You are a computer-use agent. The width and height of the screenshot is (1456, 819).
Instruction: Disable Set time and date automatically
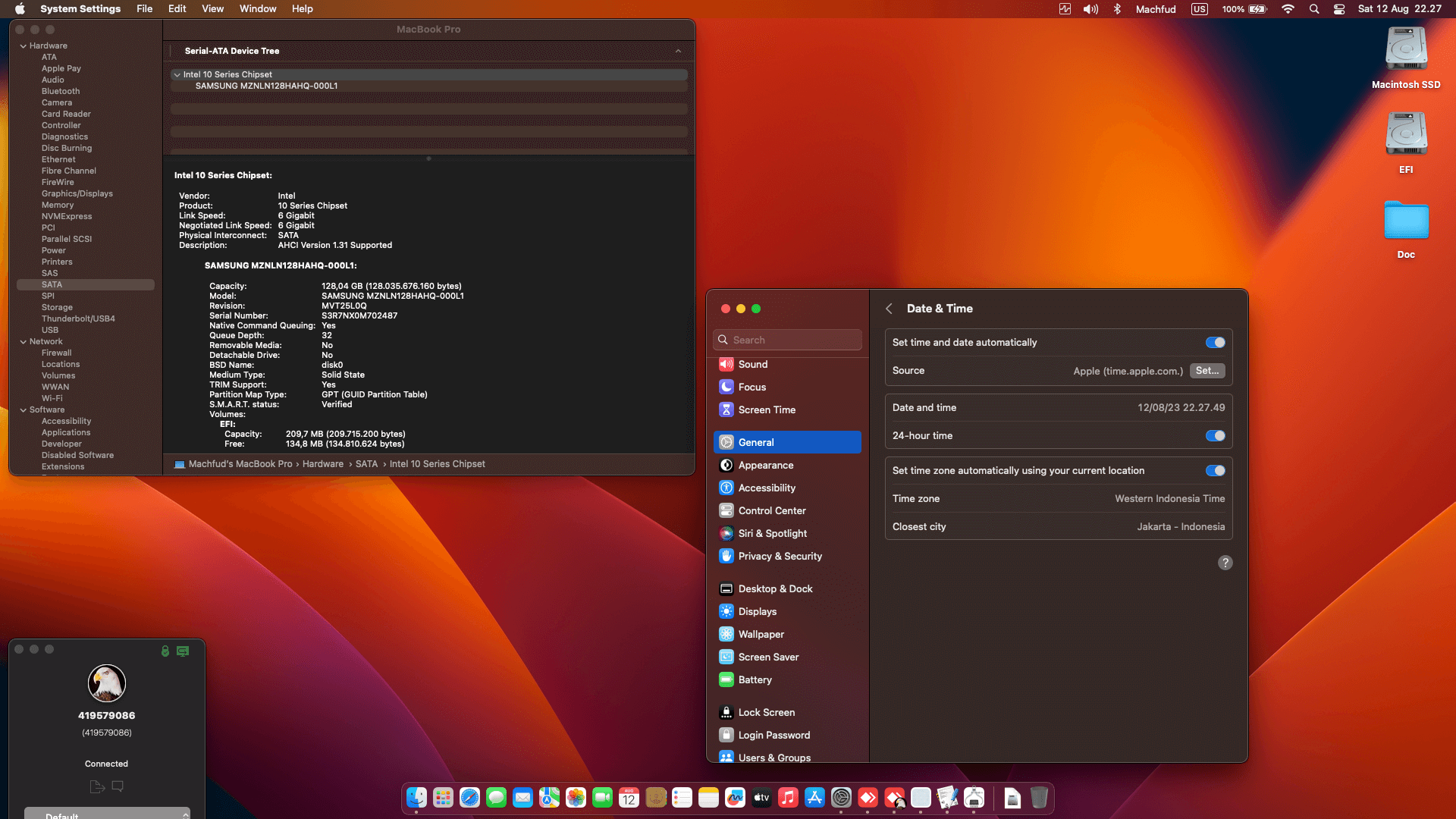pos(1215,343)
